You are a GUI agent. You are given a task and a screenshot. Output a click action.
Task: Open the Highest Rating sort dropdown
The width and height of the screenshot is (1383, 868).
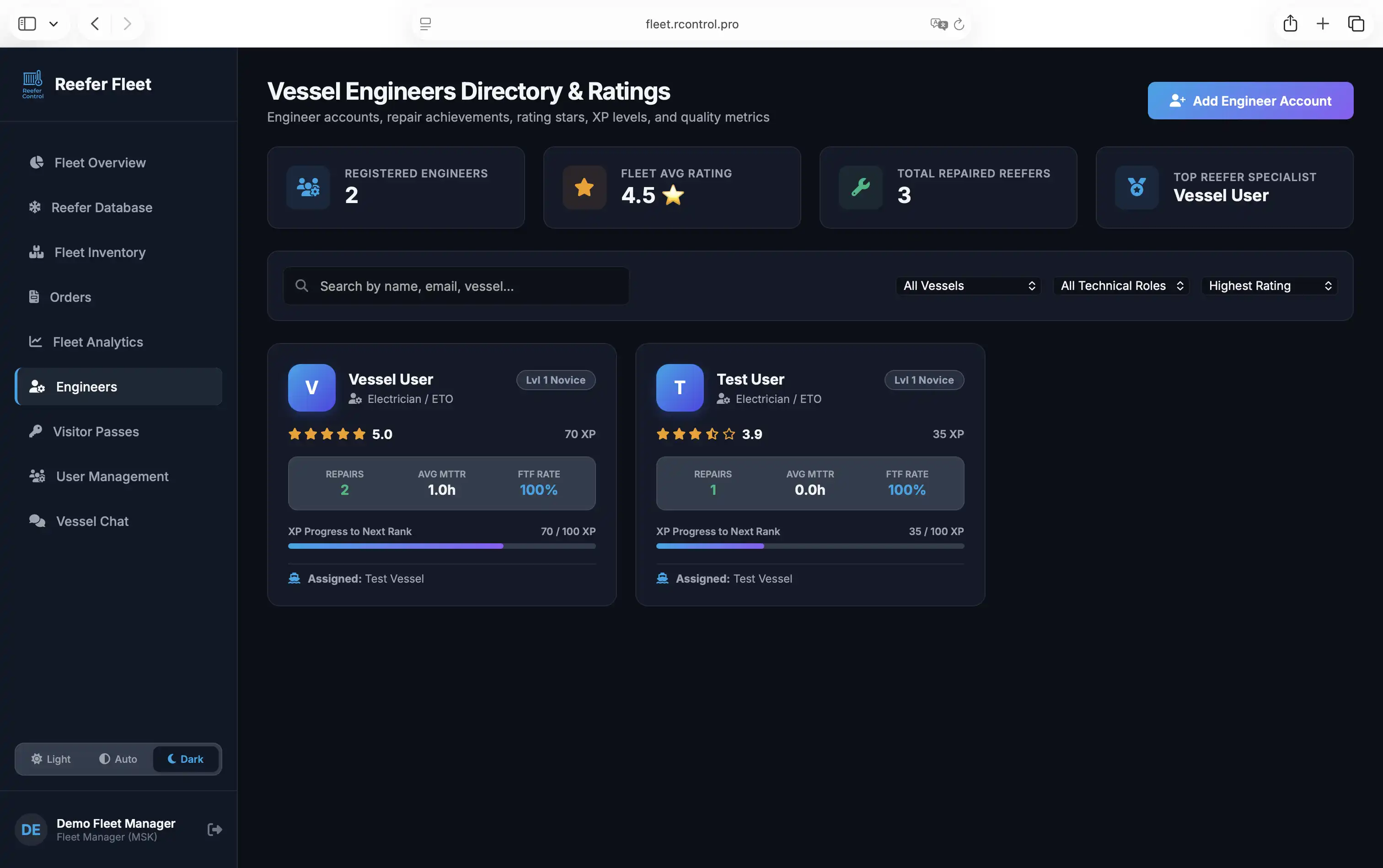coord(1269,286)
